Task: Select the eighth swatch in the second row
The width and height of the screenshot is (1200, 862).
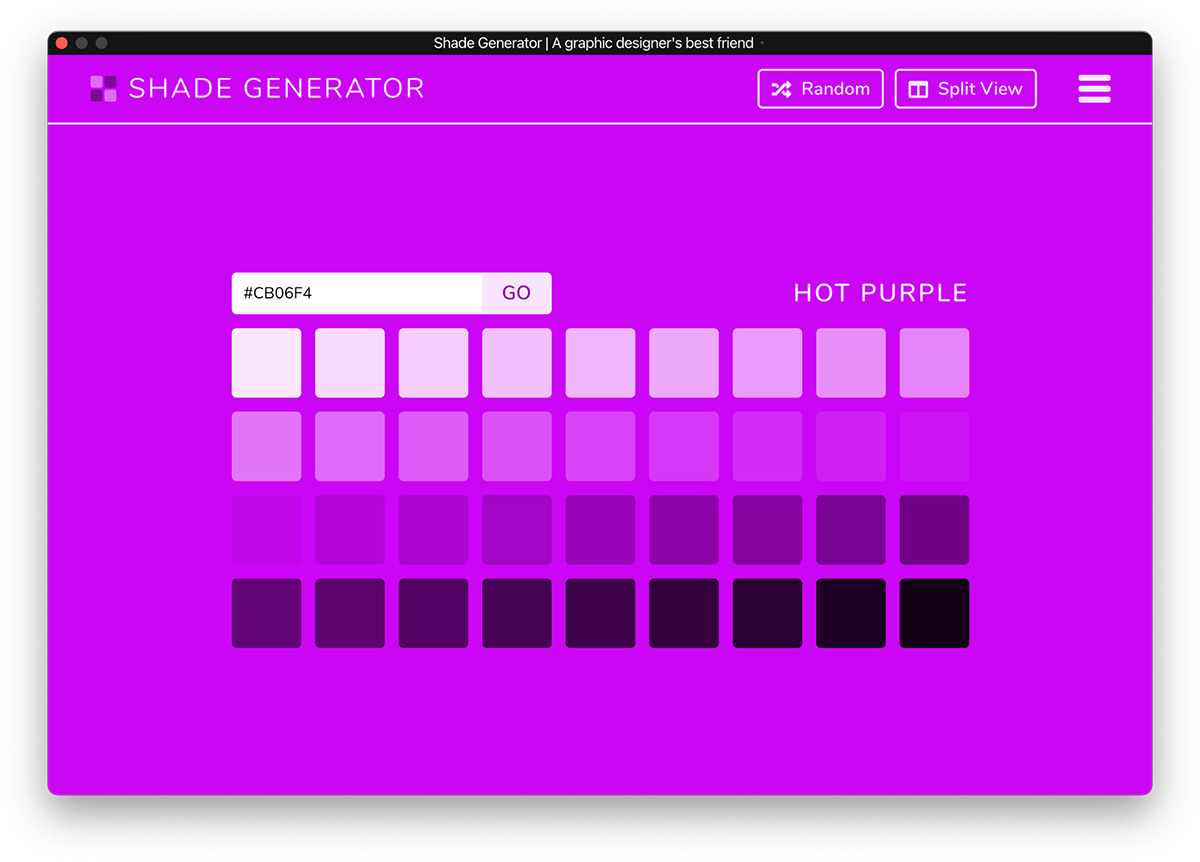Action: tap(851, 446)
